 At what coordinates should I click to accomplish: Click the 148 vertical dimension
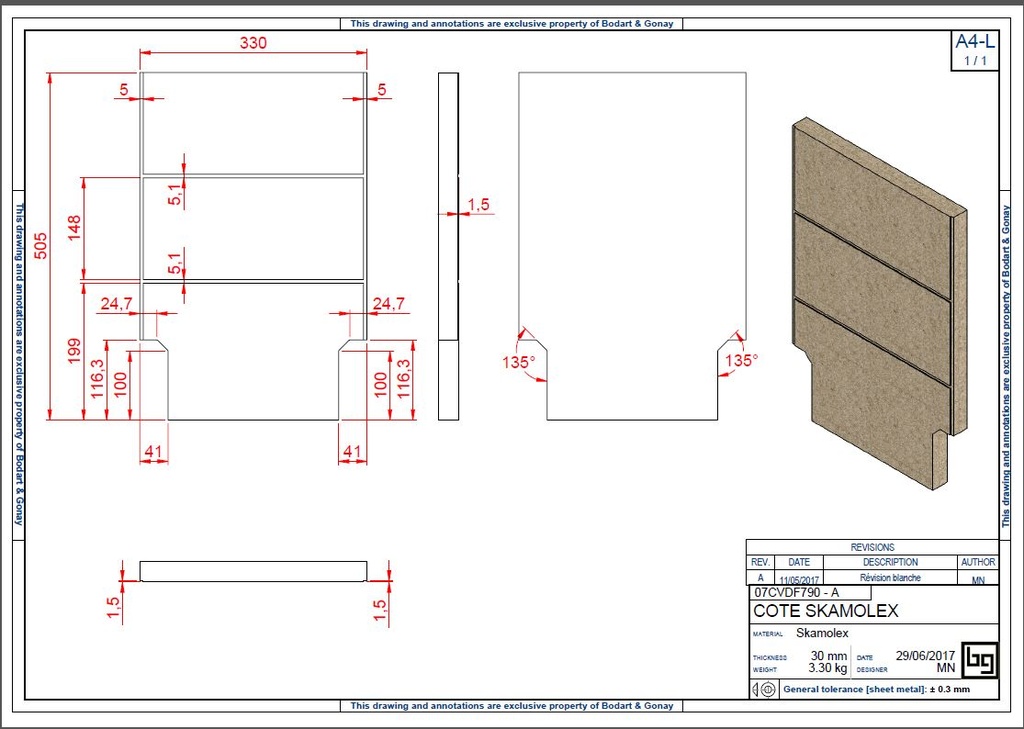click(74, 228)
